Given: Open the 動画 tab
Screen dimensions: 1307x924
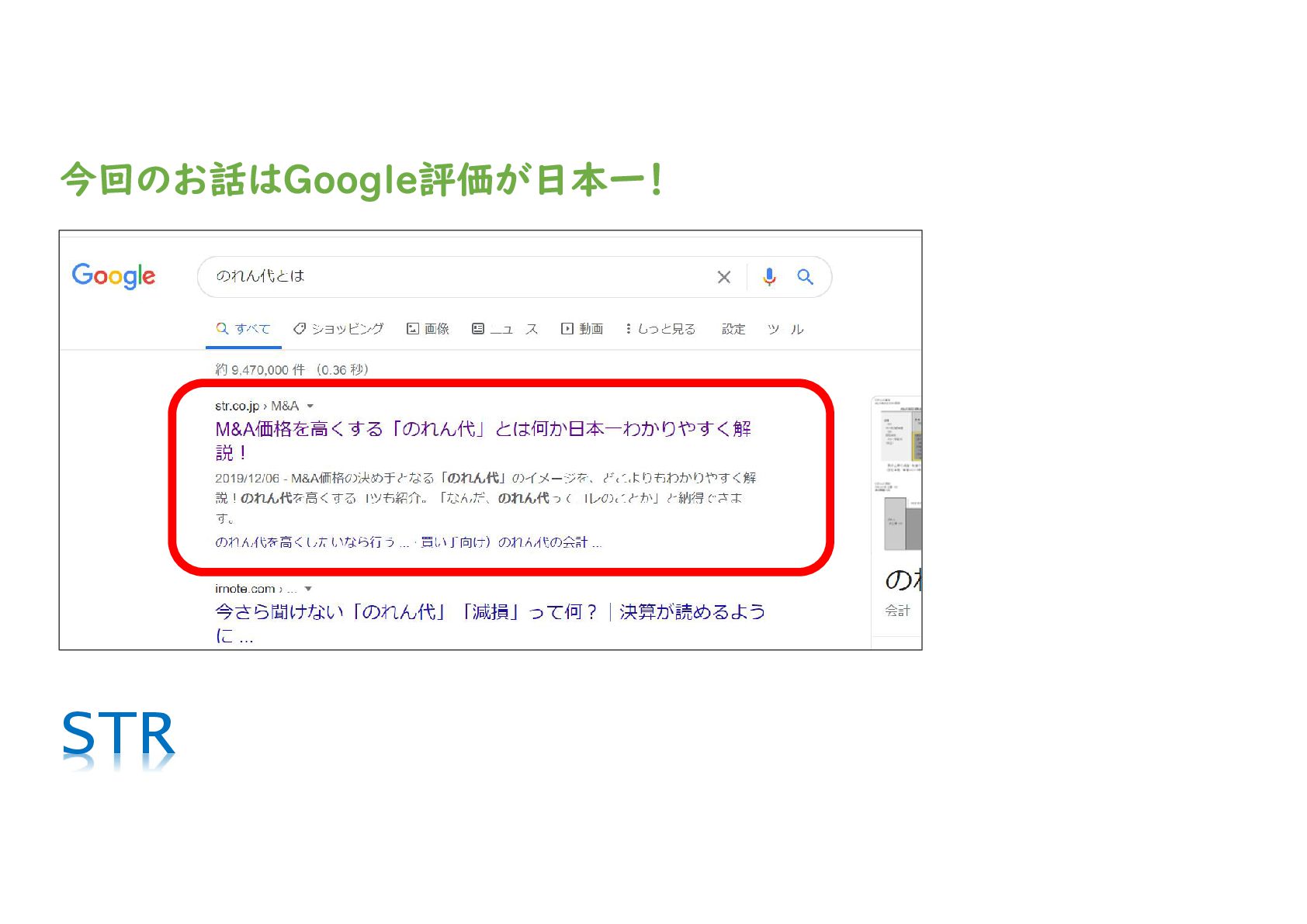Looking at the screenshot, I should (x=582, y=329).
